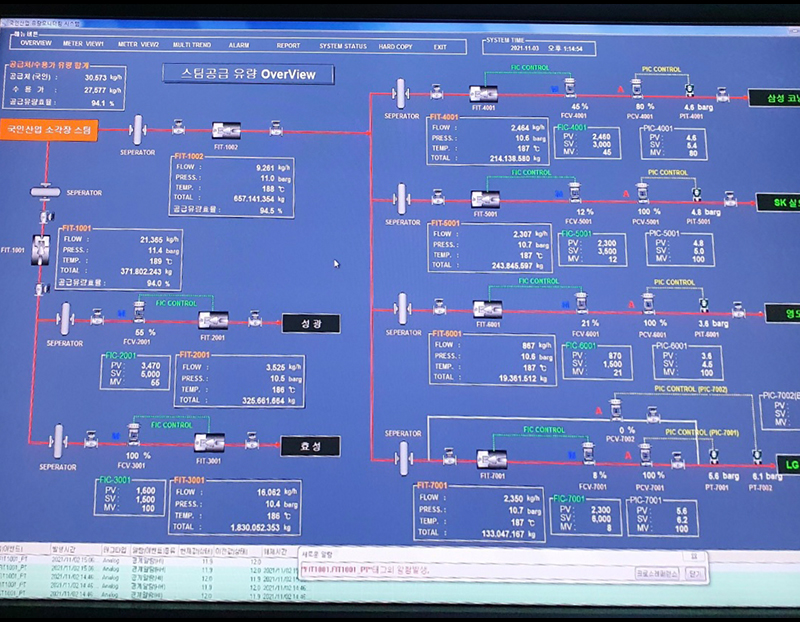This screenshot has width=800, height=622.
Task: Select the FIT-6001 flow transmitter icon
Action: click(486, 308)
